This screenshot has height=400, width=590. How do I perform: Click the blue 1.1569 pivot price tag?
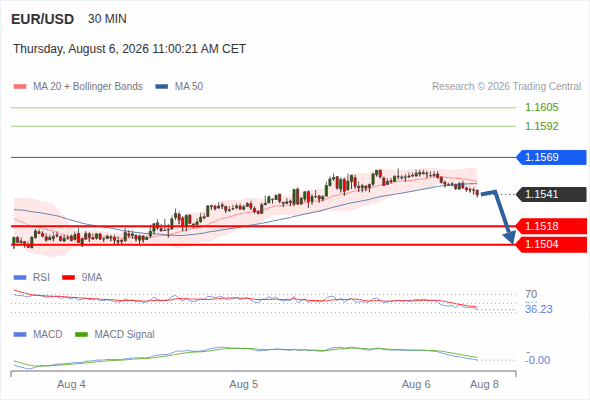point(552,157)
